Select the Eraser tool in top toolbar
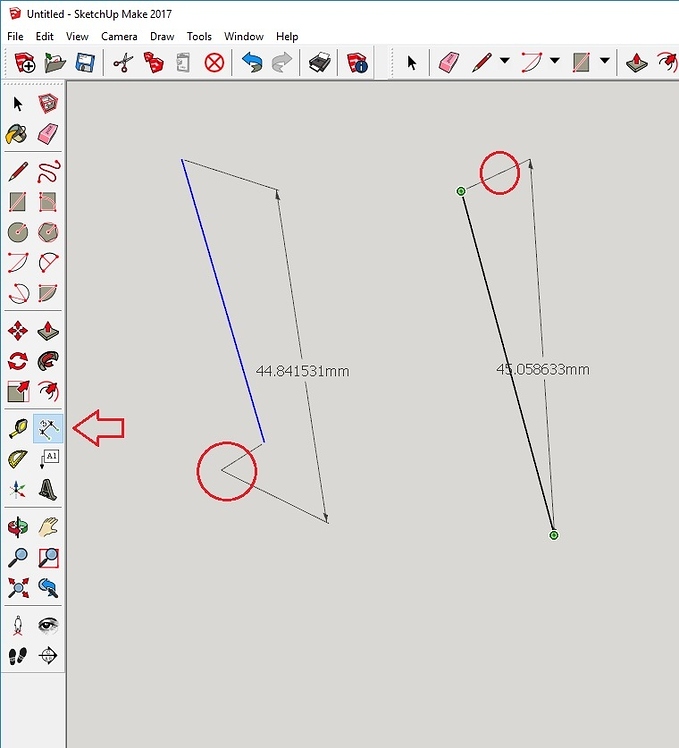This screenshot has width=679, height=748. click(449, 62)
